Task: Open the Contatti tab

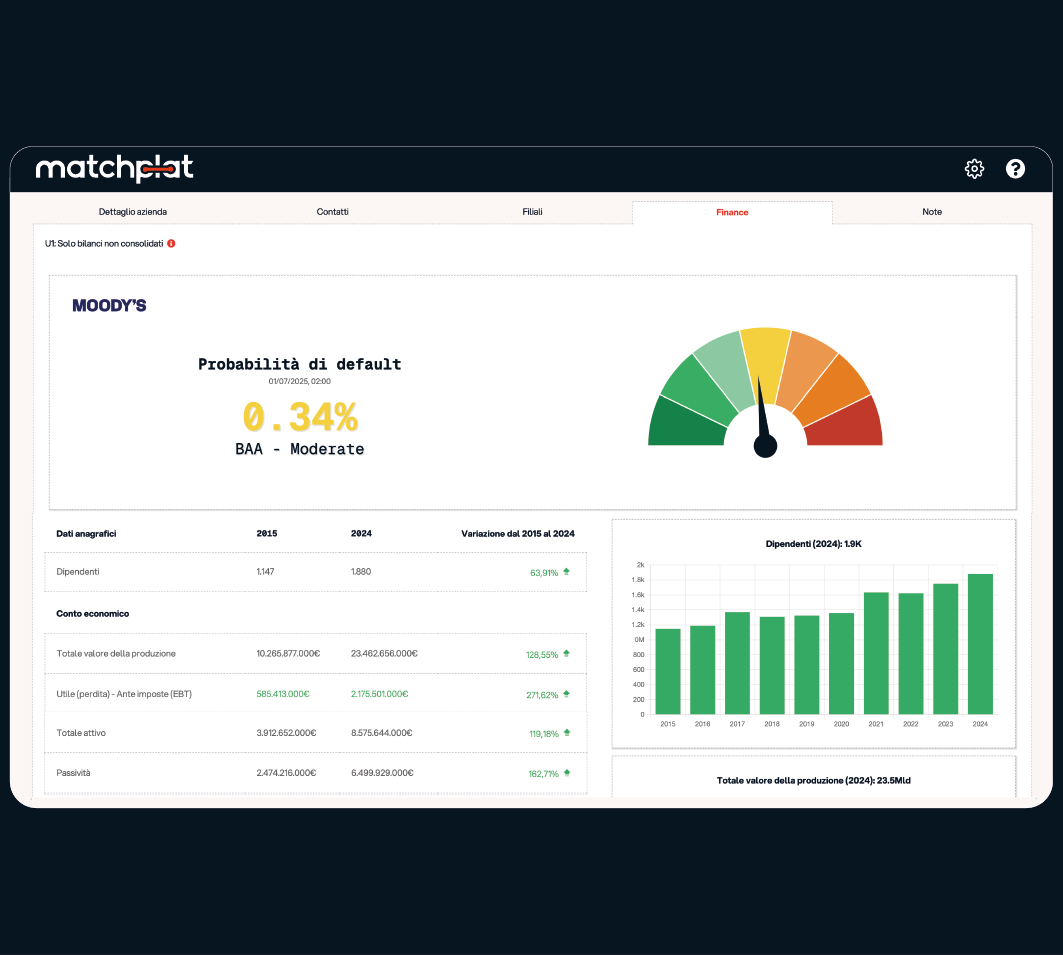Action: (x=333, y=212)
